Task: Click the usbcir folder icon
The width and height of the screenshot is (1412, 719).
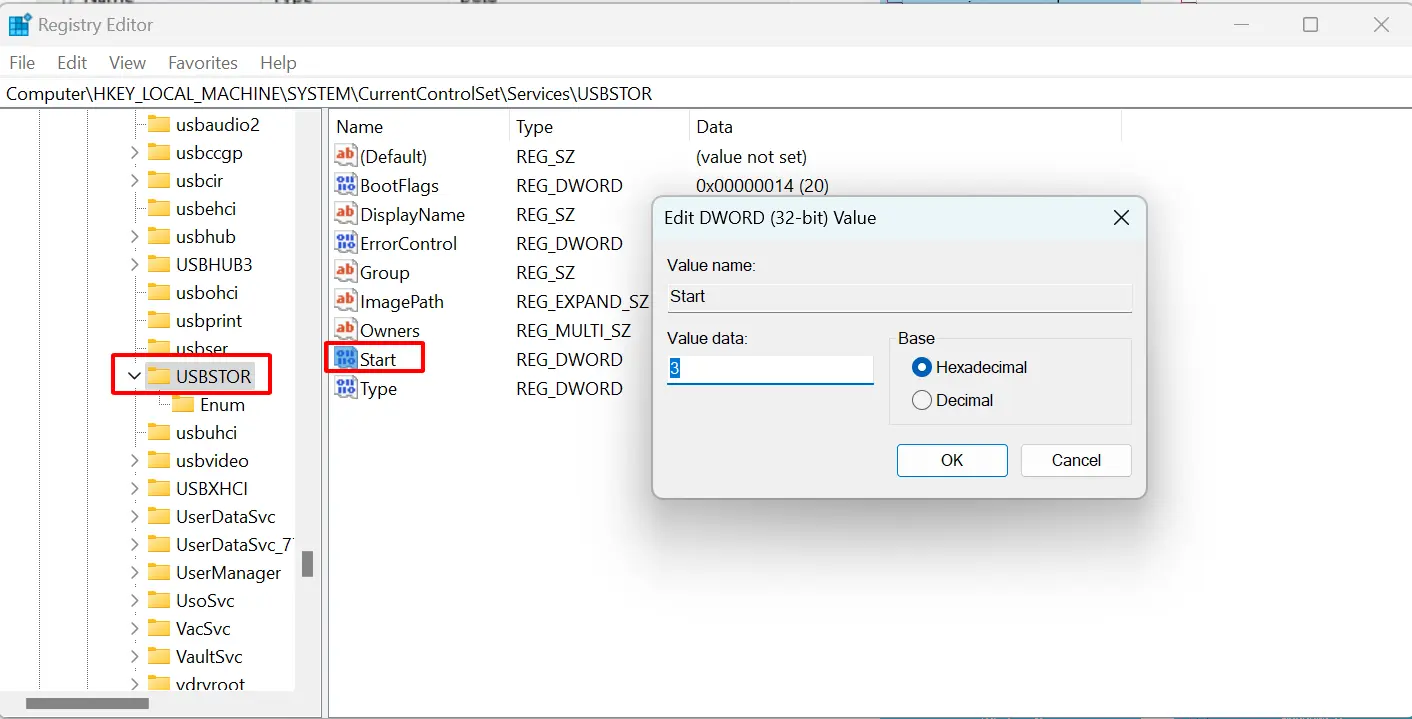Action: click(x=159, y=180)
